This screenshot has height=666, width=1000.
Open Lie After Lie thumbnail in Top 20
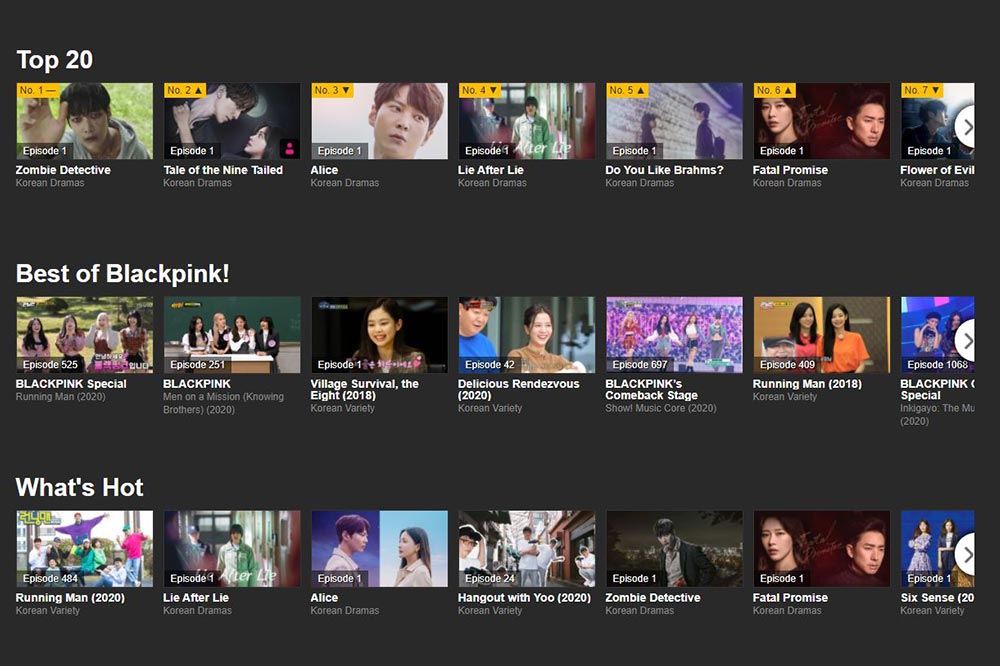pos(527,121)
